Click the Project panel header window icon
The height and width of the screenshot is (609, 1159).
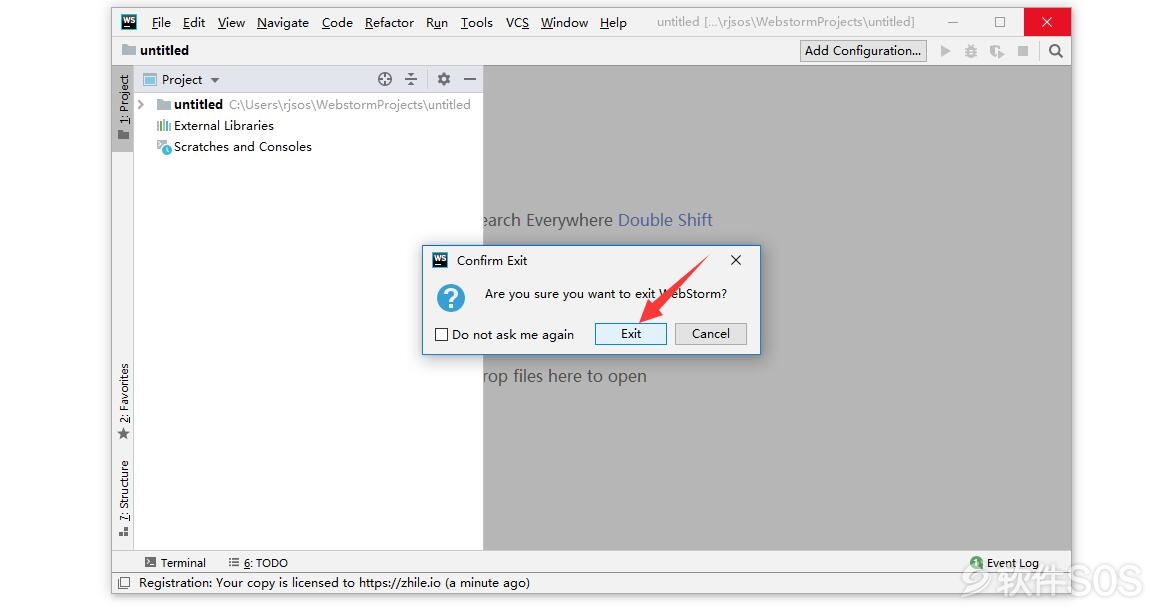click(150, 80)
